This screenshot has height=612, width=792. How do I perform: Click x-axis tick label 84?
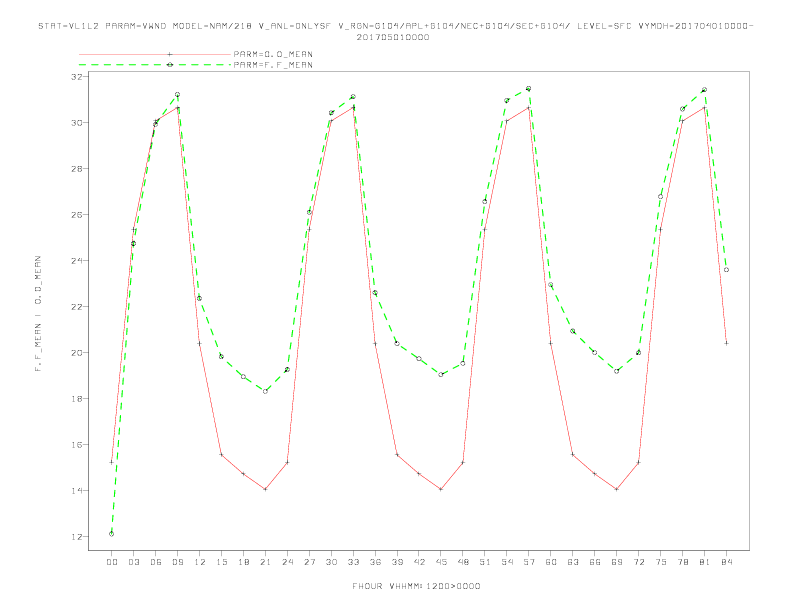coord(726,562)
